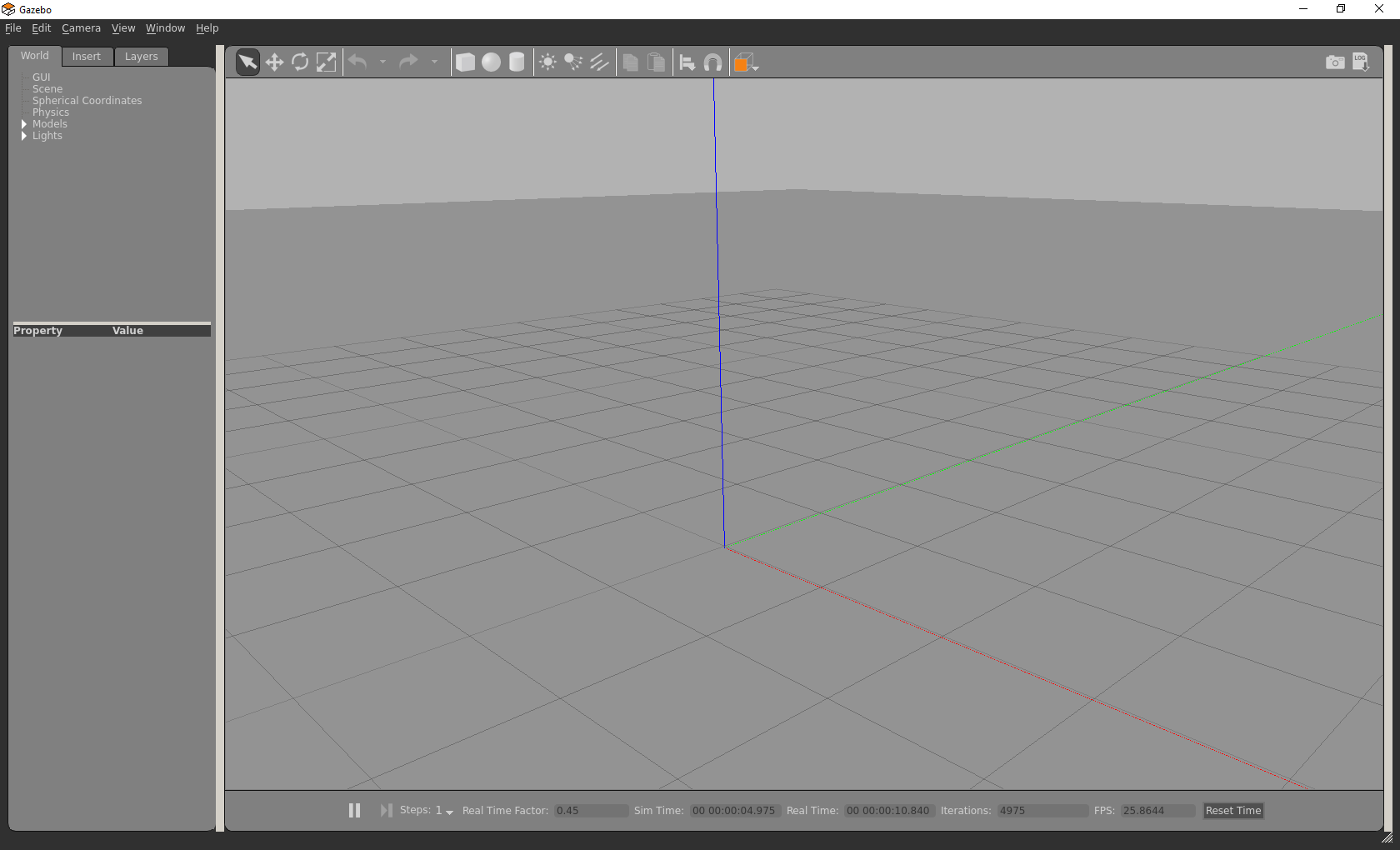Take a screenshot with camera icon

1334,62
